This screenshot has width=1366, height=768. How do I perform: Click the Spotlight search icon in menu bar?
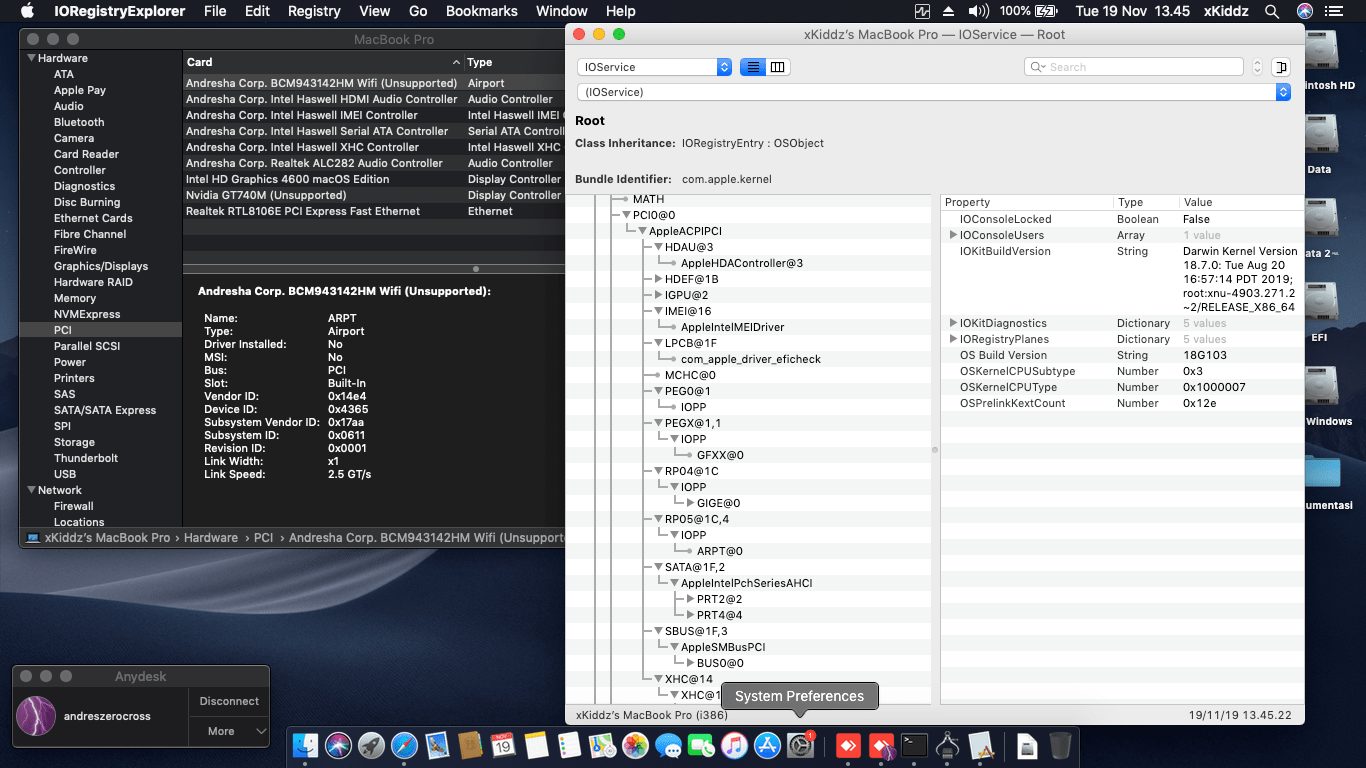pos(1272,11)
